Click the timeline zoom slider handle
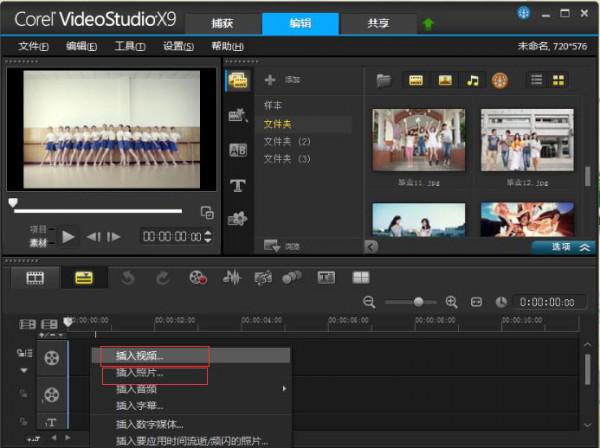The width and height of the screenshot is (600, 448). pyautogui.click(x=418, y=301)
